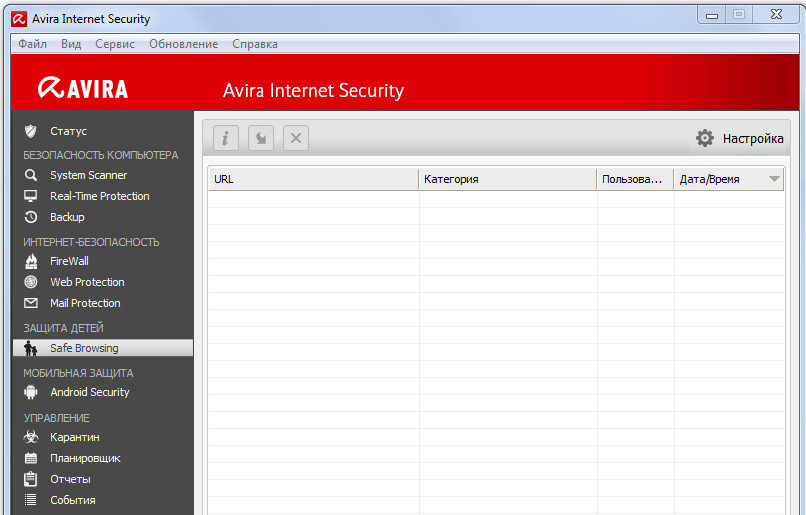Open the Файл menu
The height and width of the screenshot is (515, 806).
(32, 44)
